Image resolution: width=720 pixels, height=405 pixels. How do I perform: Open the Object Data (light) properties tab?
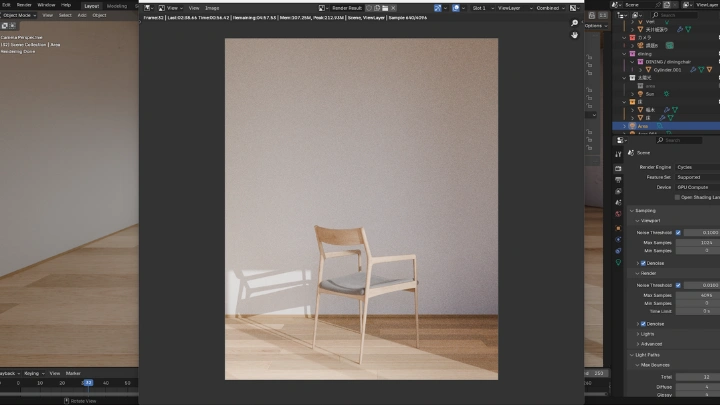[618, 262]
